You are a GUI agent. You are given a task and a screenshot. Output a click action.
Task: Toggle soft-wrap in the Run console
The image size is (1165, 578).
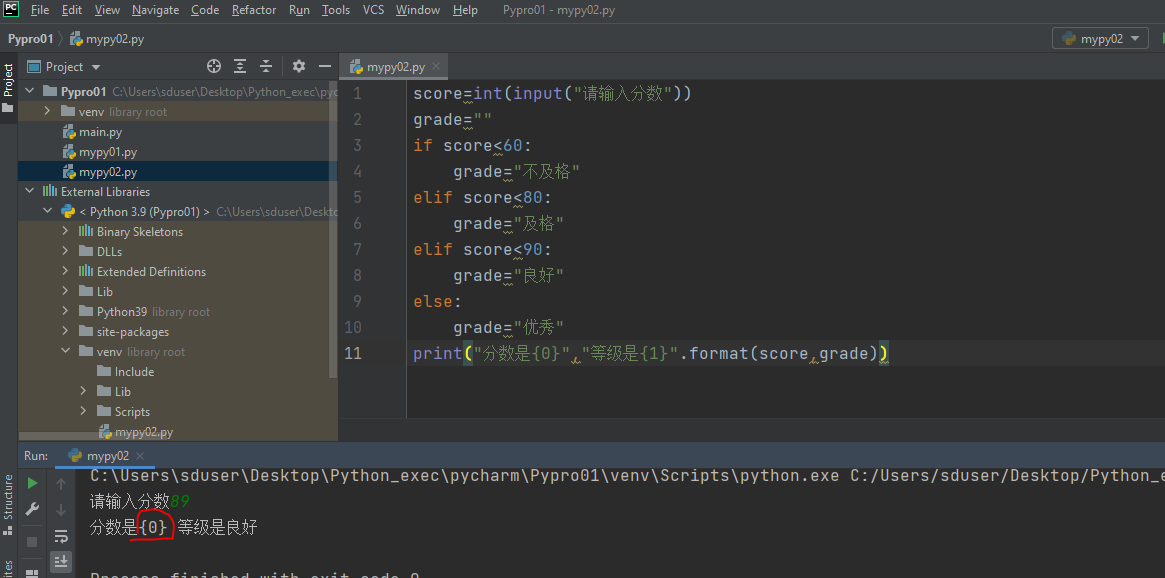(61, 535)
